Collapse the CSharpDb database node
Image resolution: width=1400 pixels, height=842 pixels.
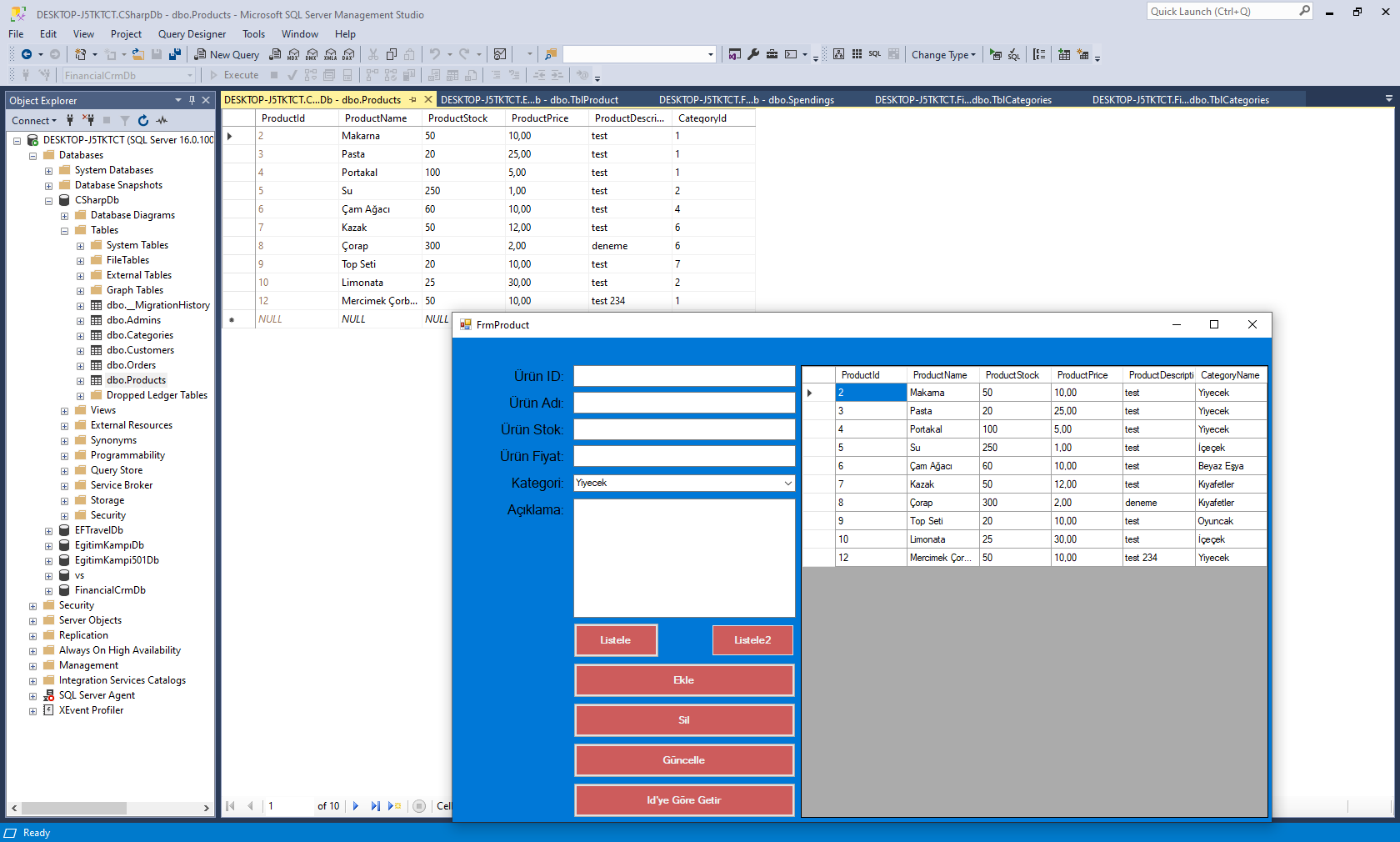48,201
